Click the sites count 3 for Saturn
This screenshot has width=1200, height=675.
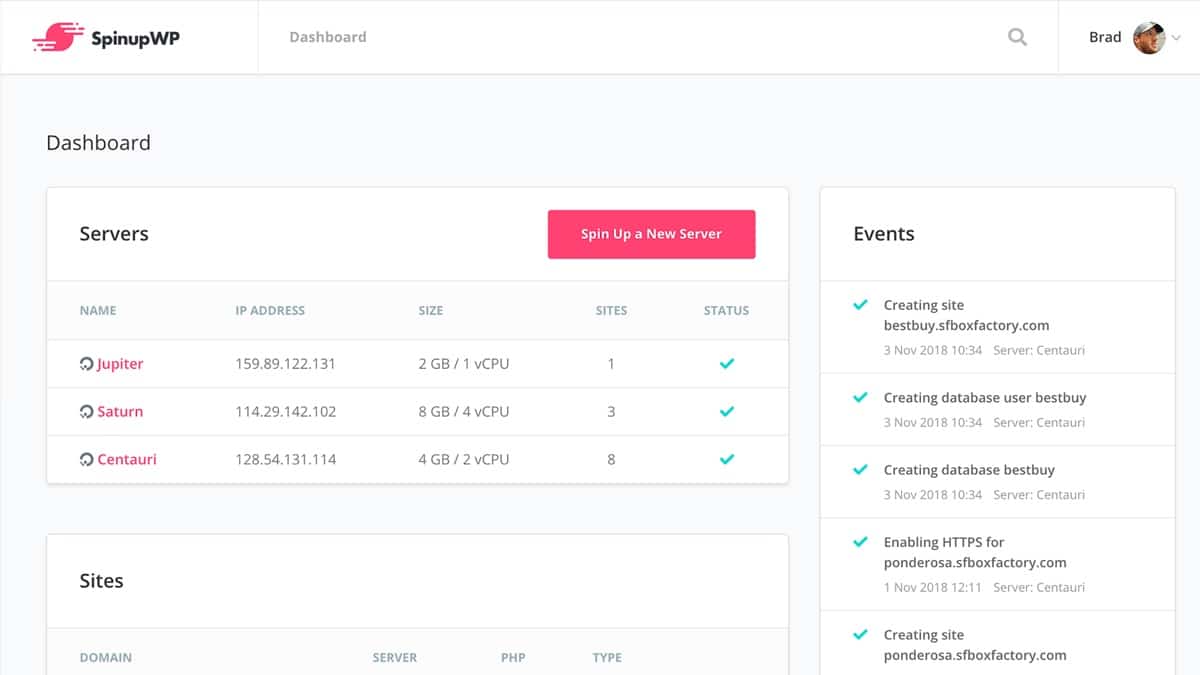coord(611,412)
